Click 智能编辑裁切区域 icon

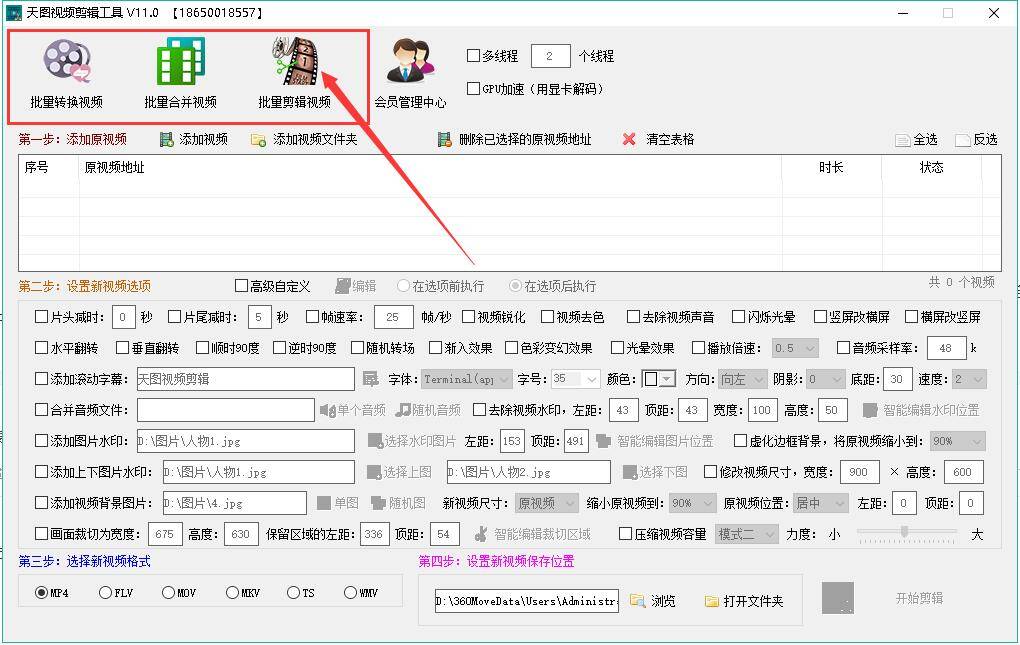(481, 534)
